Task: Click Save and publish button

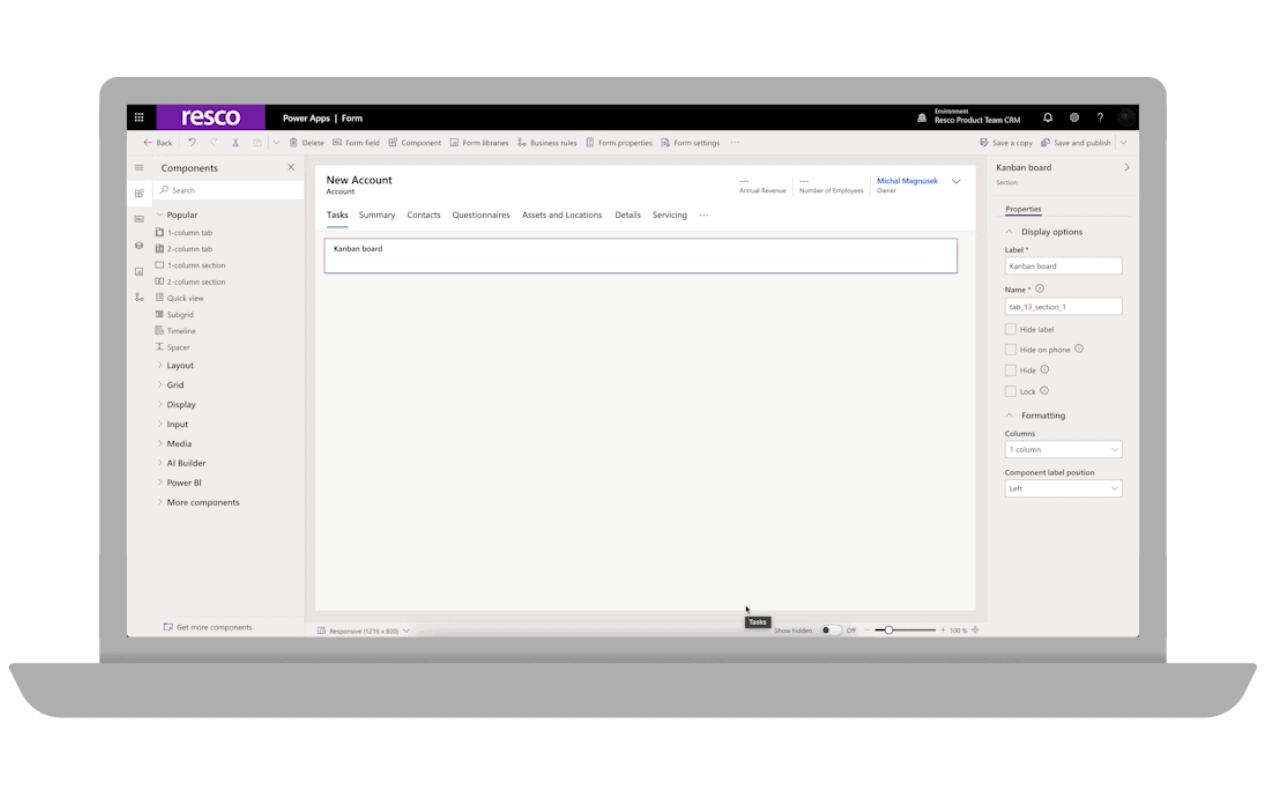Action: 1076,143
